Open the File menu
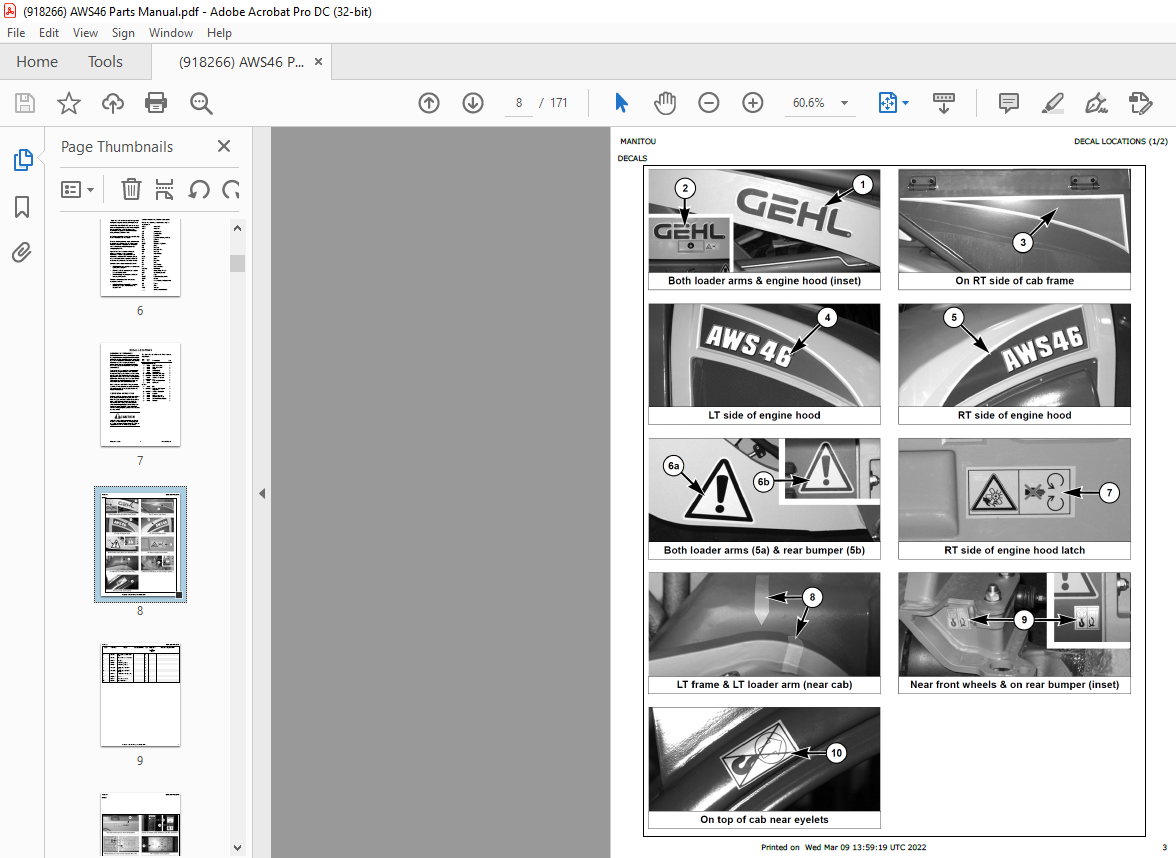This screenshot has width=1176, height=858. point(16,33)
